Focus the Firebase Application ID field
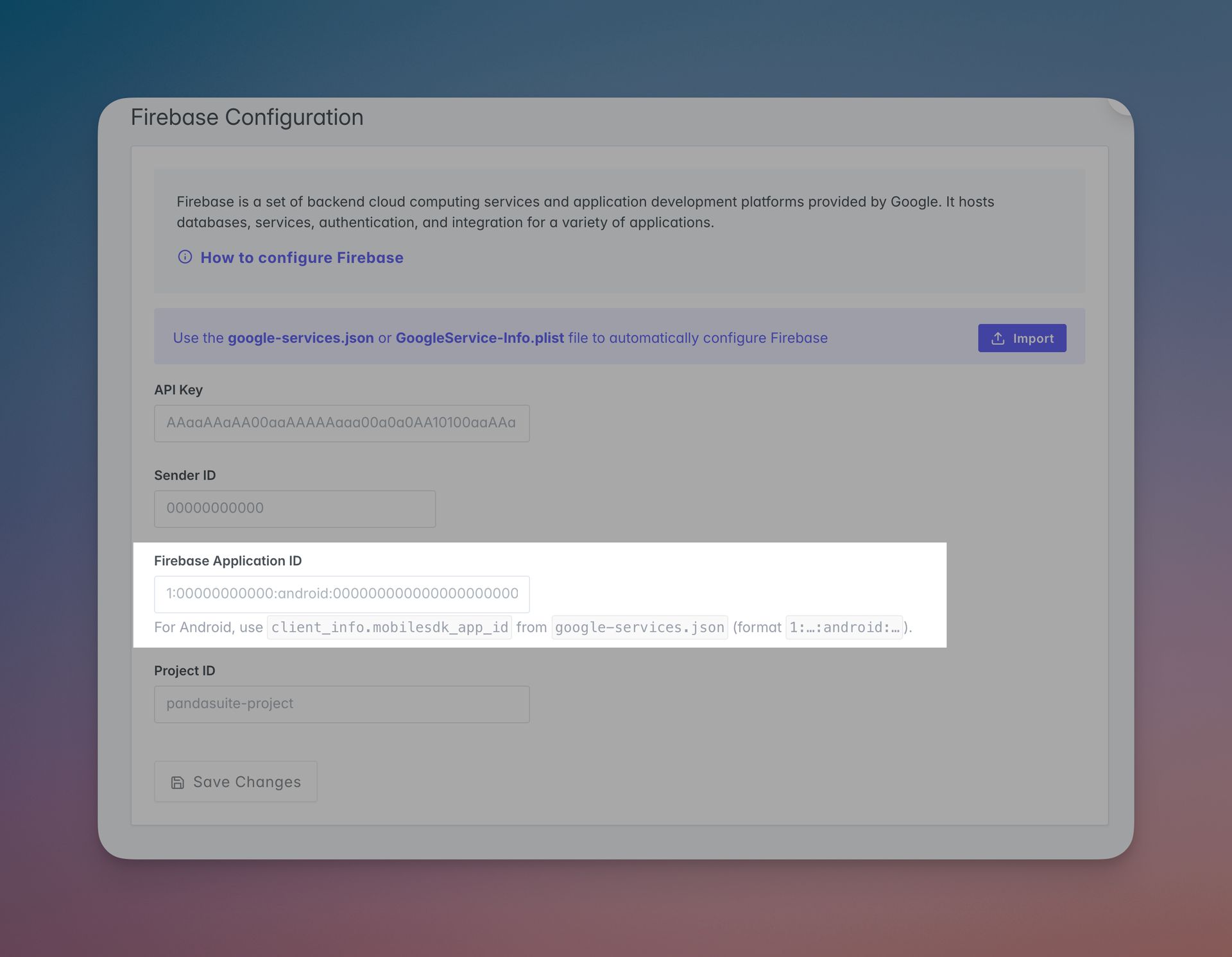Screen dimensions: 1232x957 (x=341, y=594)
